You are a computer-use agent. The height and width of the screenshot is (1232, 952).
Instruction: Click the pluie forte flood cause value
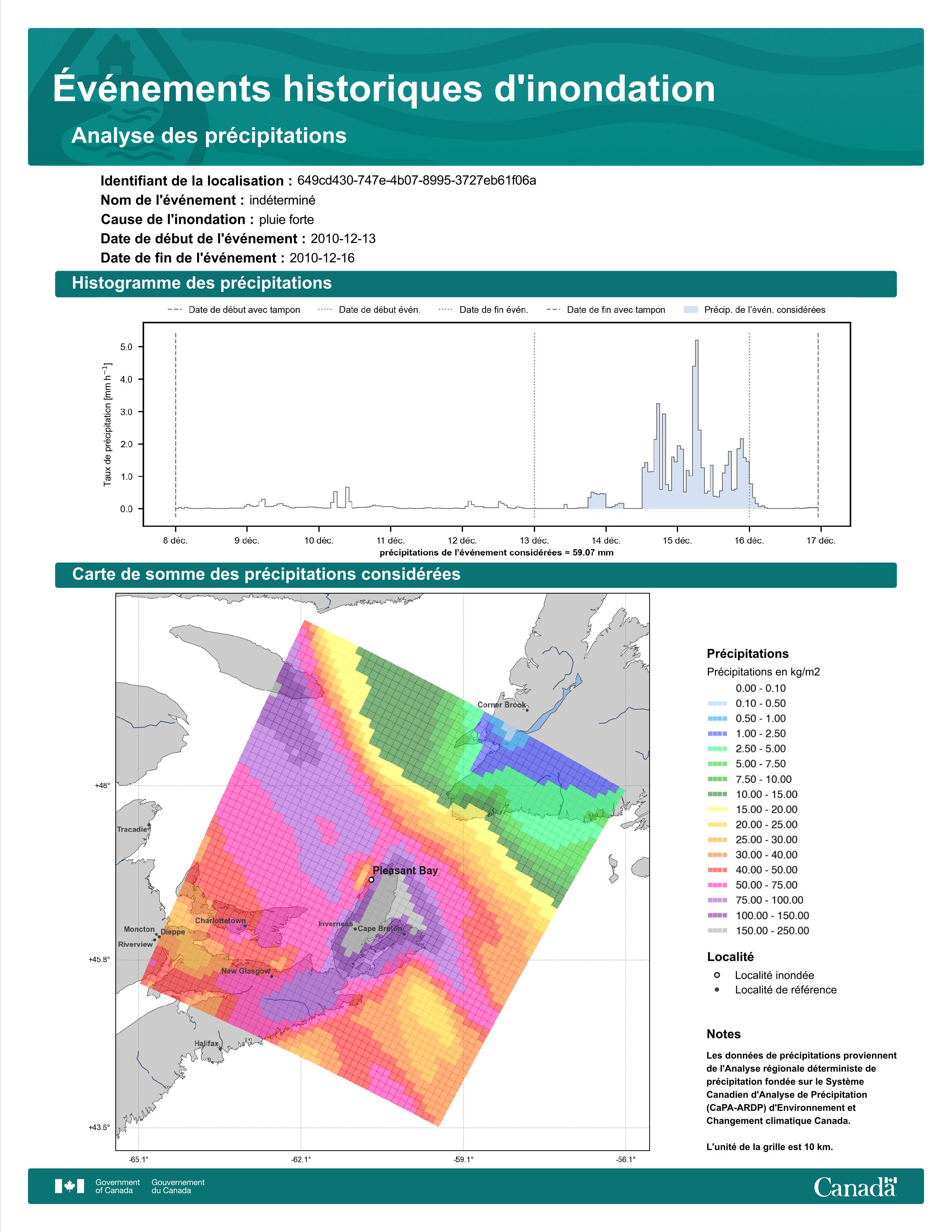[286, 220]
